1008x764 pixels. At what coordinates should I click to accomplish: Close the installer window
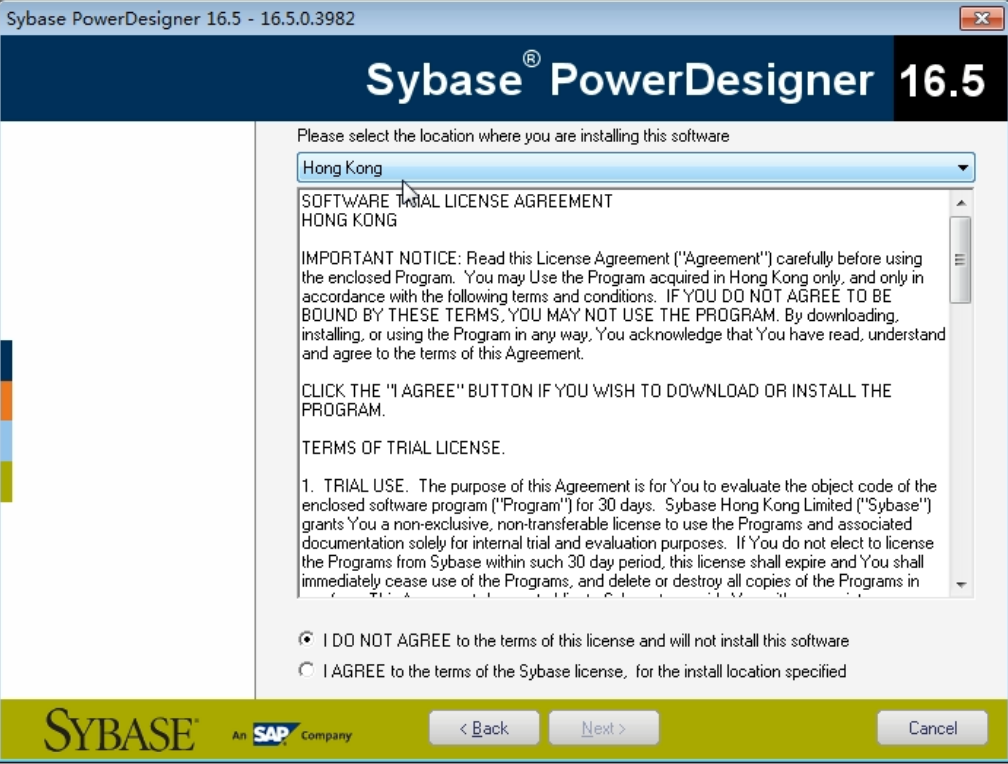click(x=981, y=18)
